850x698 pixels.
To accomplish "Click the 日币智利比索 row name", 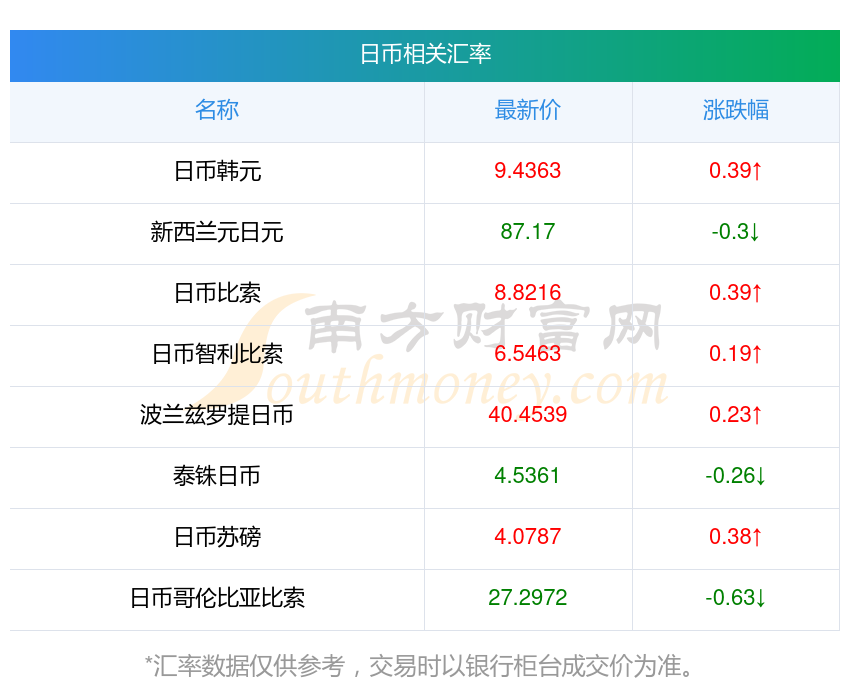I will tap(217, 354).
